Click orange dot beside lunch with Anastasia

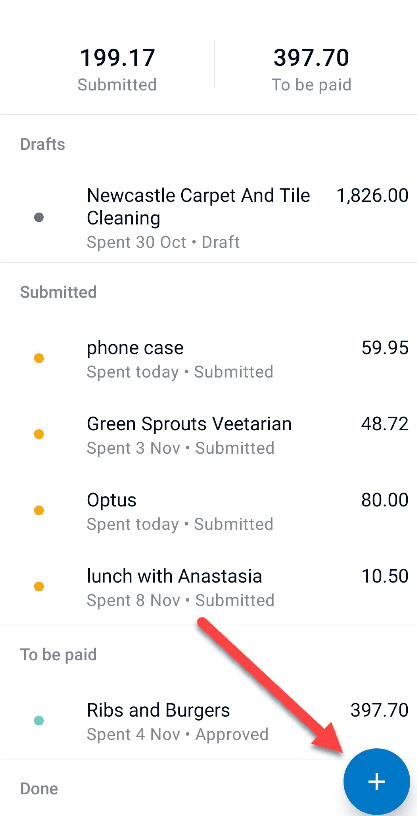[x=39, y=586]
